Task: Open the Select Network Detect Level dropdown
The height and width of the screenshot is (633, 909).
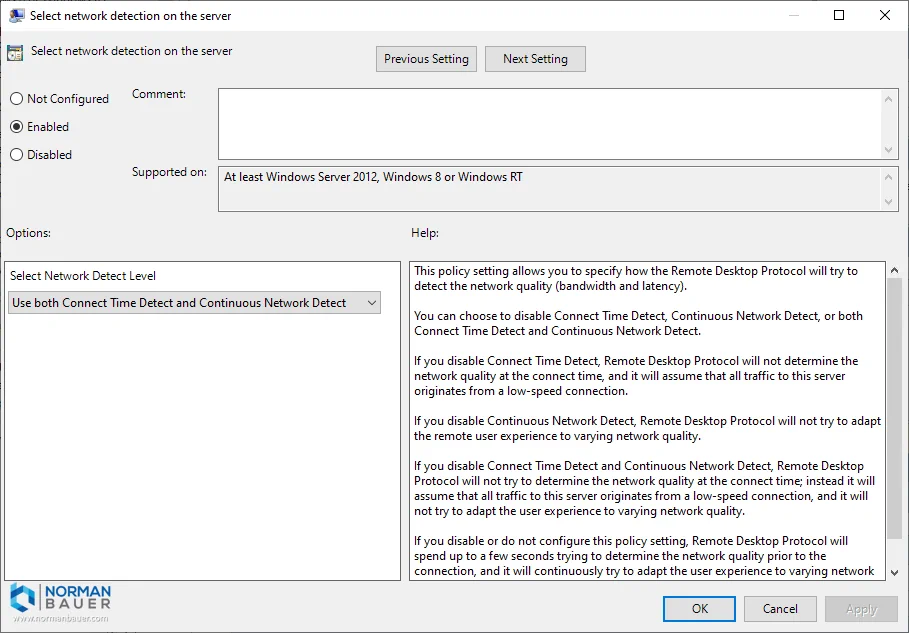Action: [195, 303]
